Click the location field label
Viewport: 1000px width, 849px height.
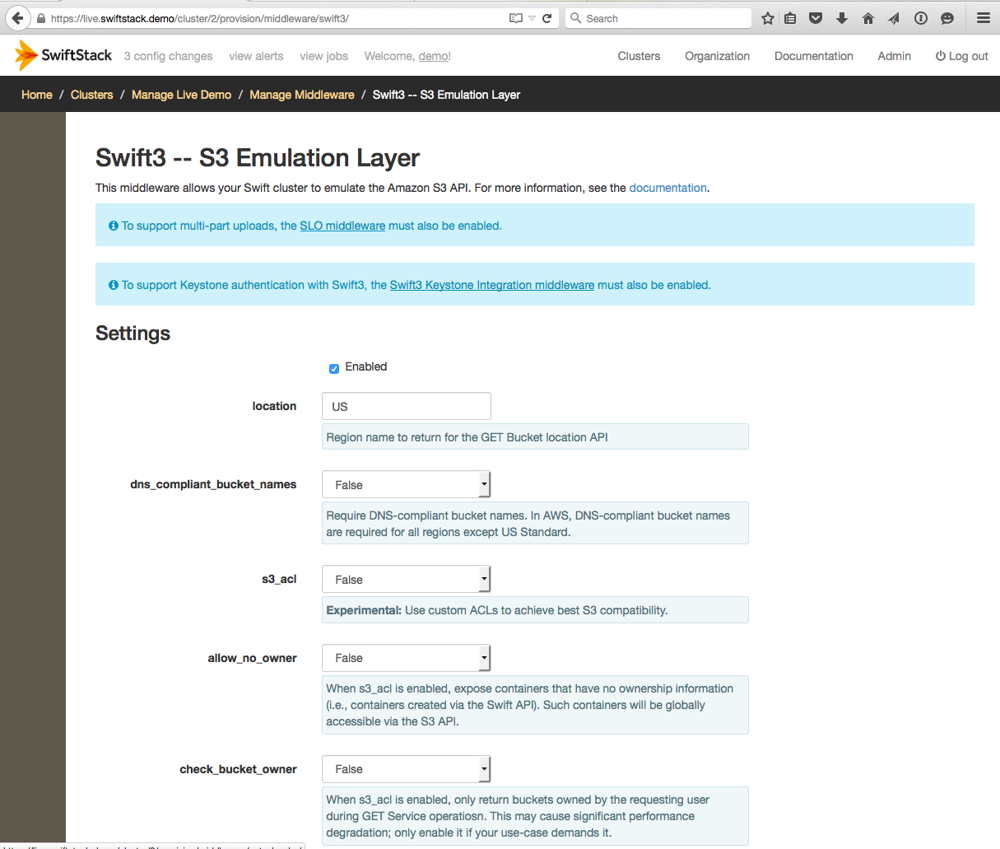[274, 406]
